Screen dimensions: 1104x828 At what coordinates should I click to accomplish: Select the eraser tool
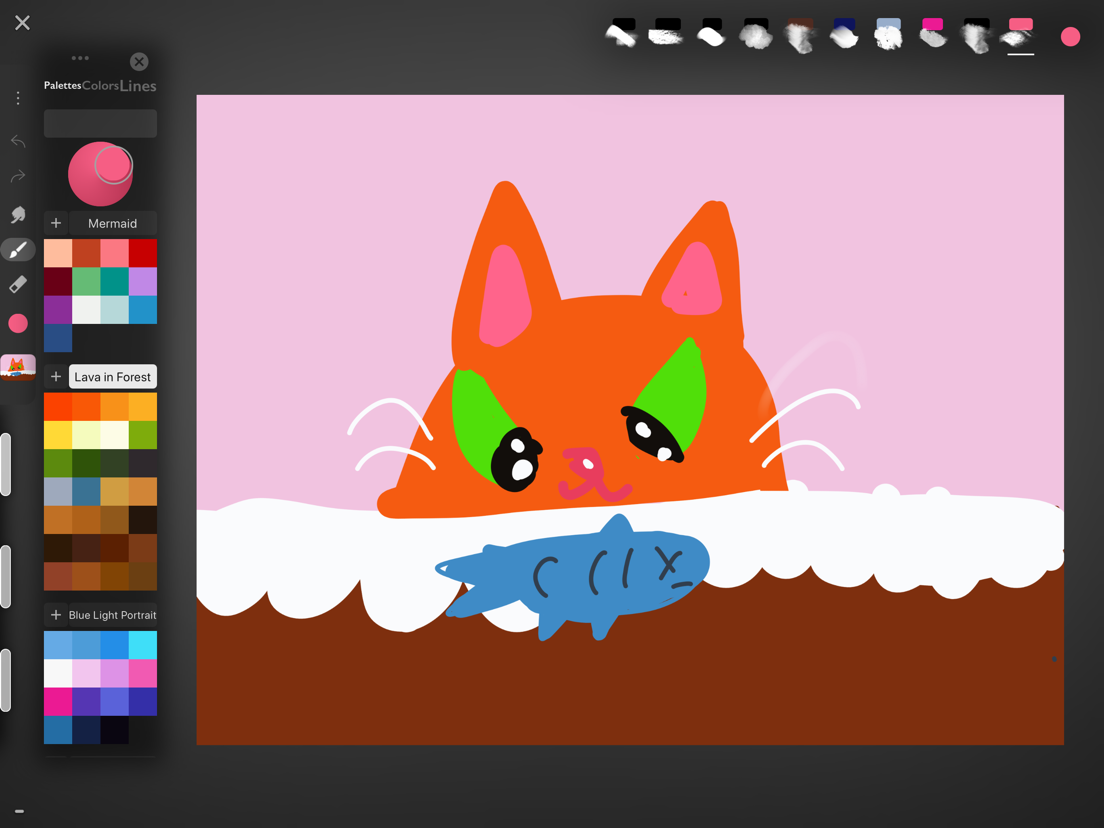(x=18, y=284)
